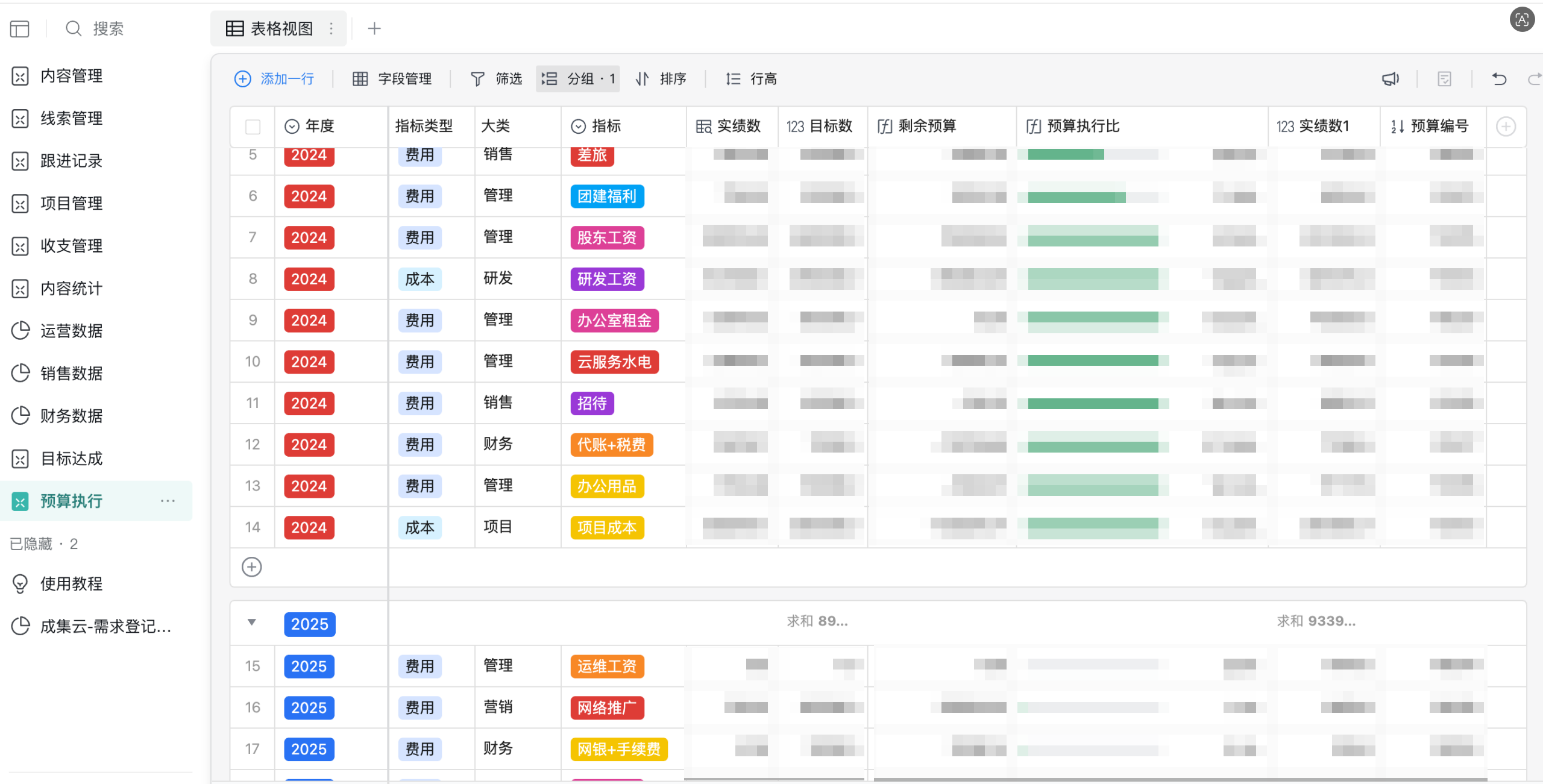Viewport: 1543px width, 784px height.
Task: Open the record history note icon
Action: pyautogui.click(x=1444, y=79)
